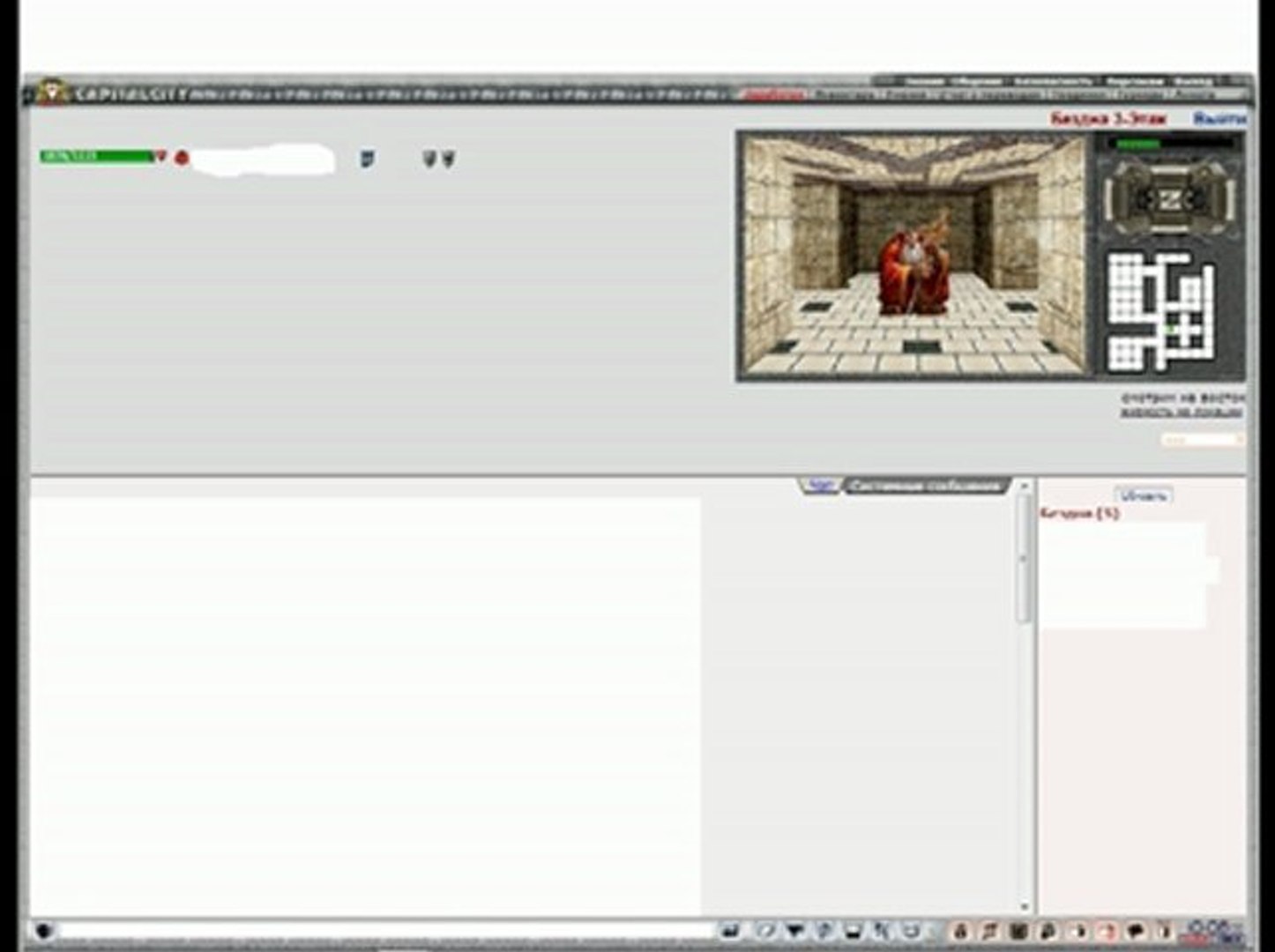Click the black downward triangle toolbar icon
1275x952 pixels.
tap(794, 932)
